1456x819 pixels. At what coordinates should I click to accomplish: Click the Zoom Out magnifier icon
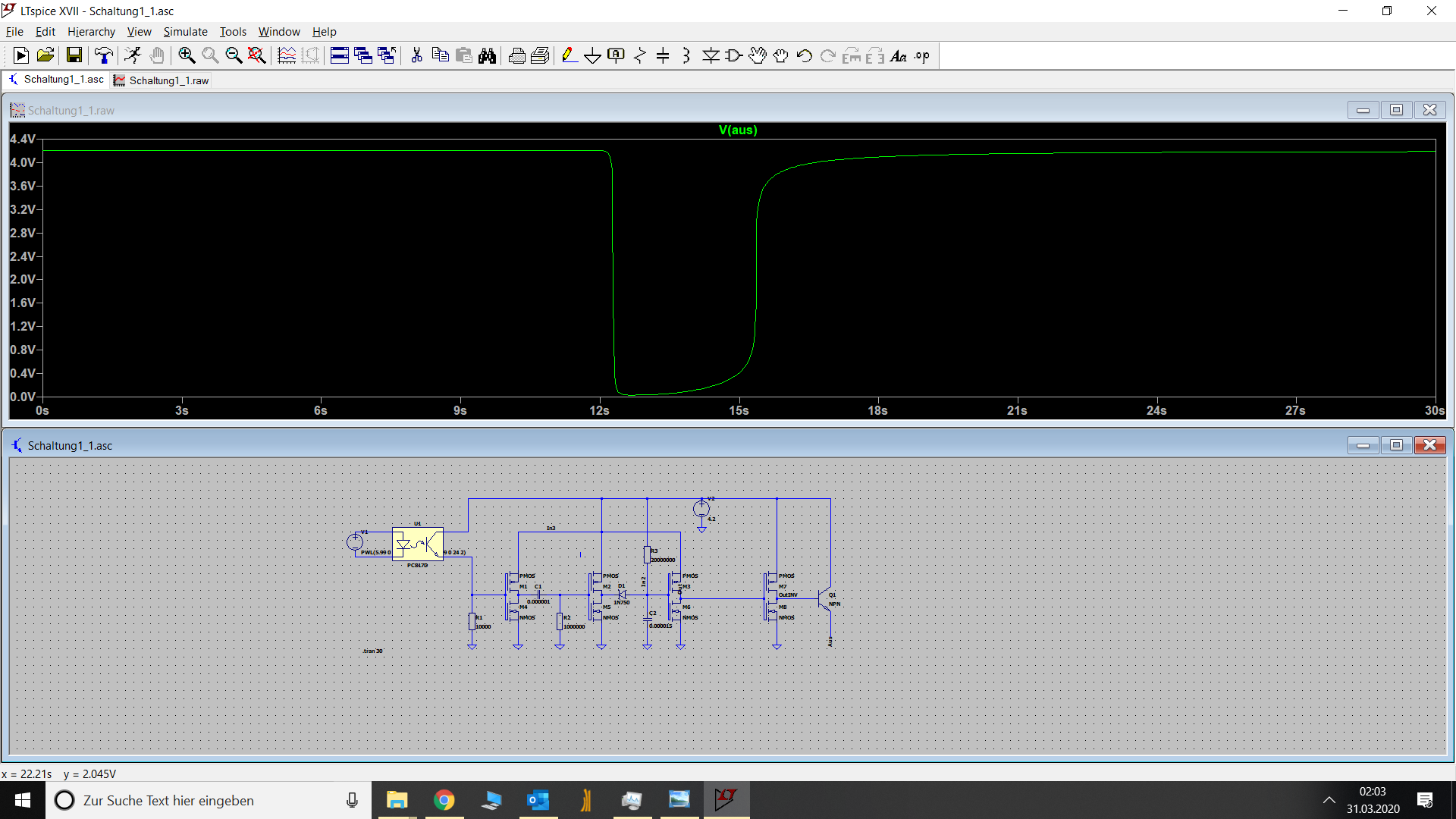[x=234, y=55]
